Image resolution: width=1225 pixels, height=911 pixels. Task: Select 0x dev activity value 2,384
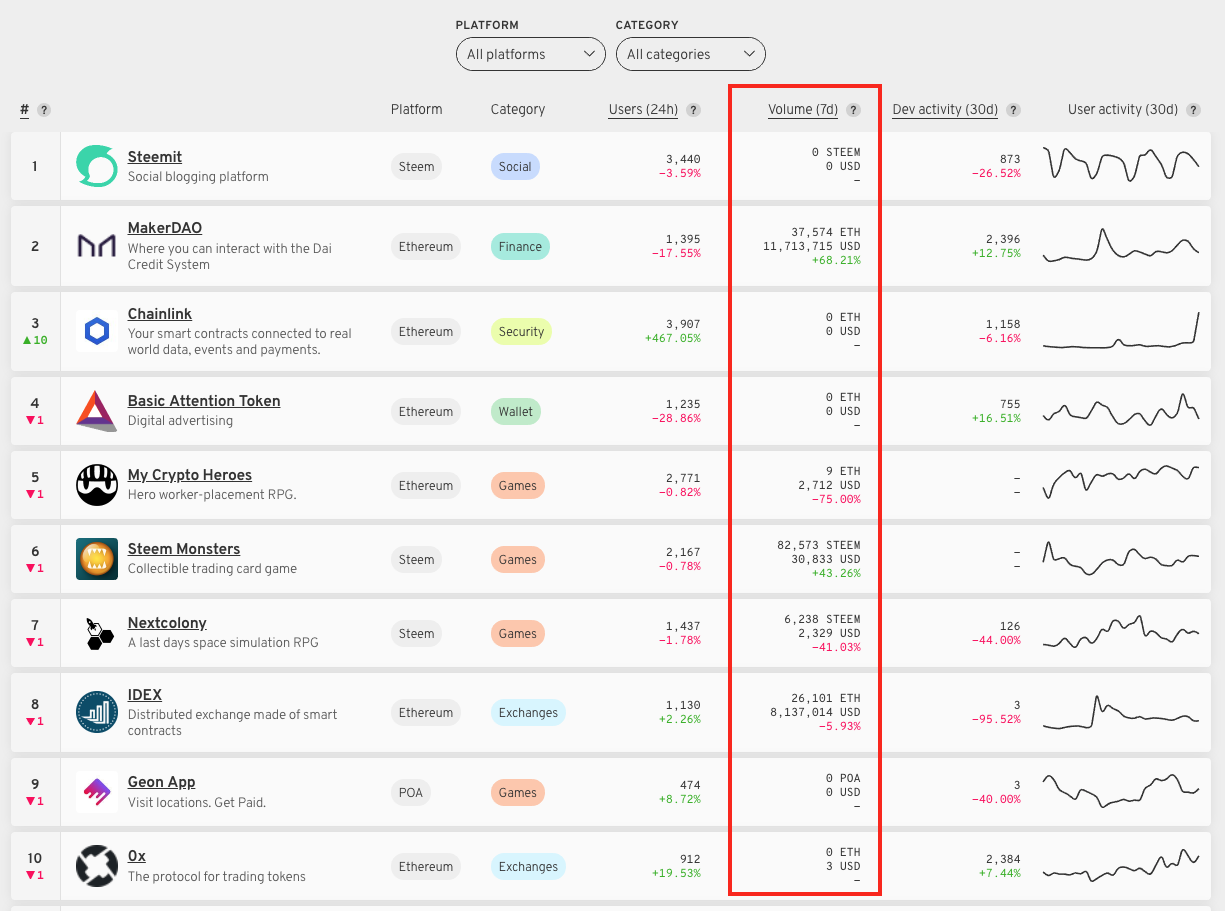pos(1003,859)
